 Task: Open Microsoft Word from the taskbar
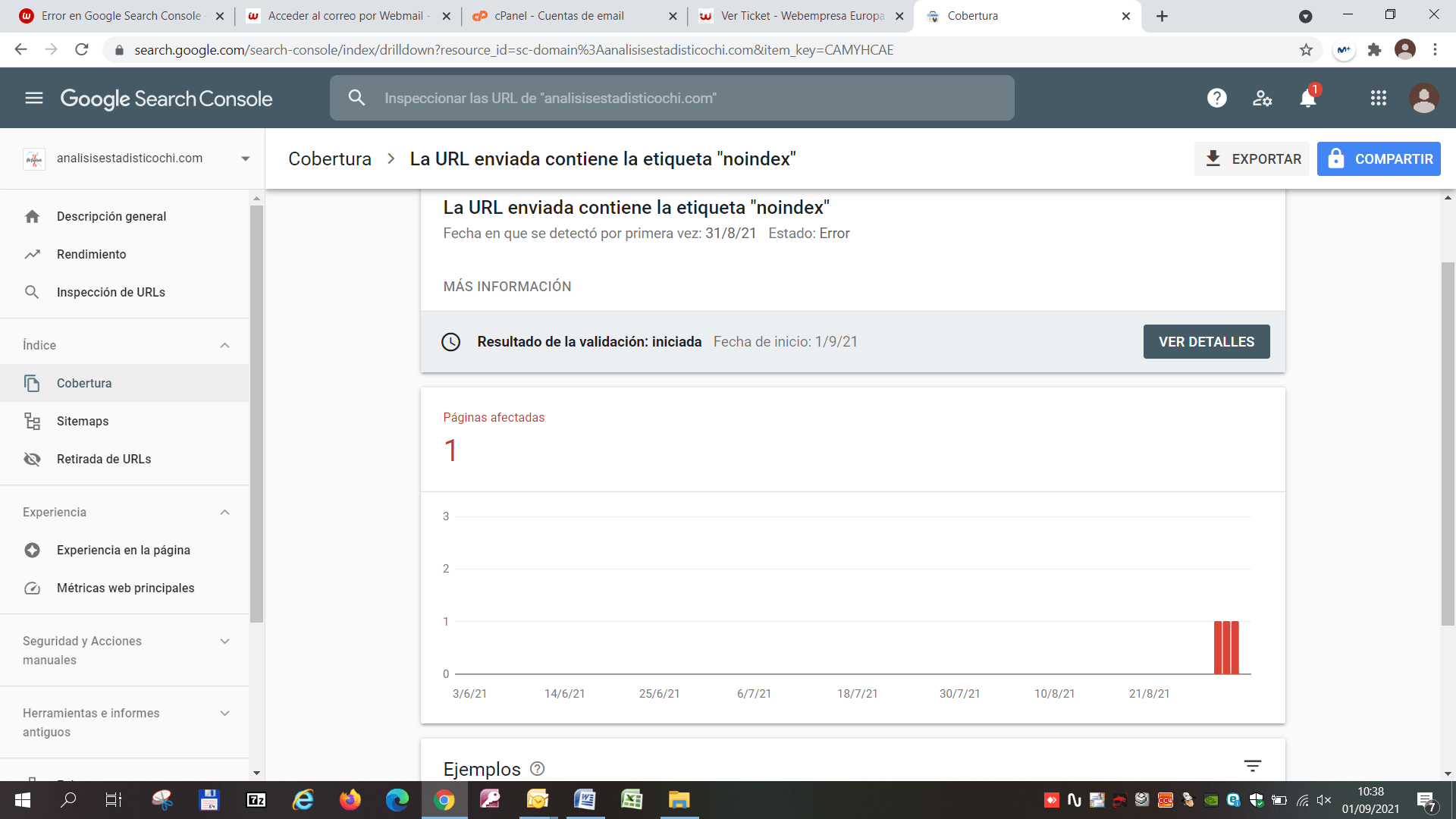585,800
